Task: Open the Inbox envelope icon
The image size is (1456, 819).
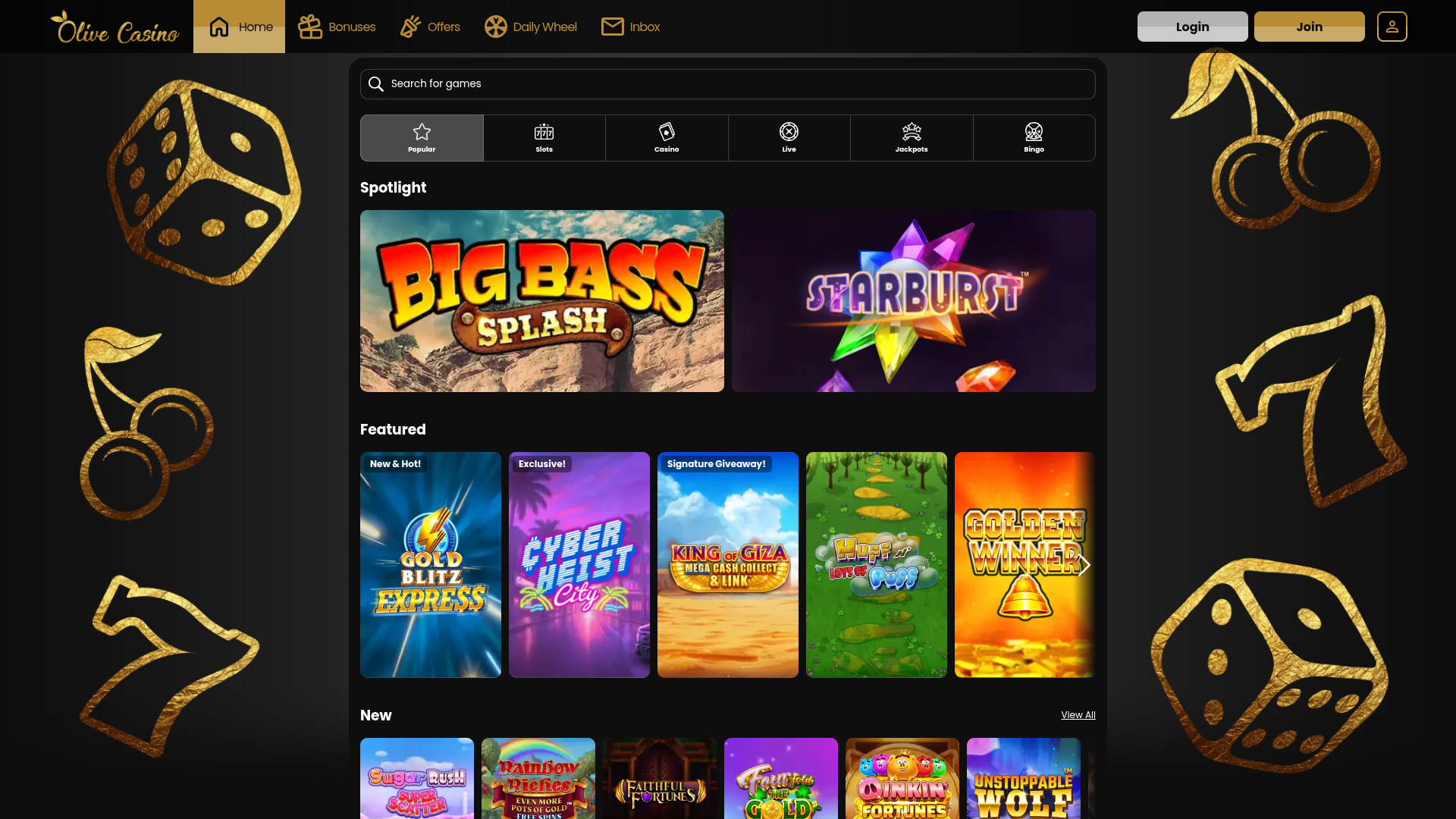Action: (611, 27)
